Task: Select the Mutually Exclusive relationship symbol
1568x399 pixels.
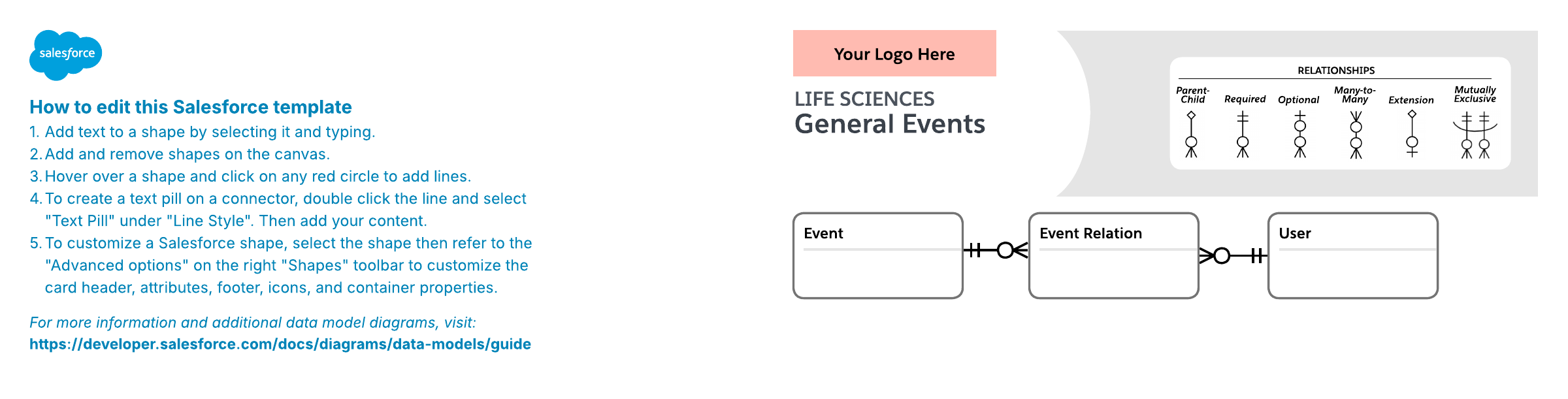Action: click(1475, 135)
